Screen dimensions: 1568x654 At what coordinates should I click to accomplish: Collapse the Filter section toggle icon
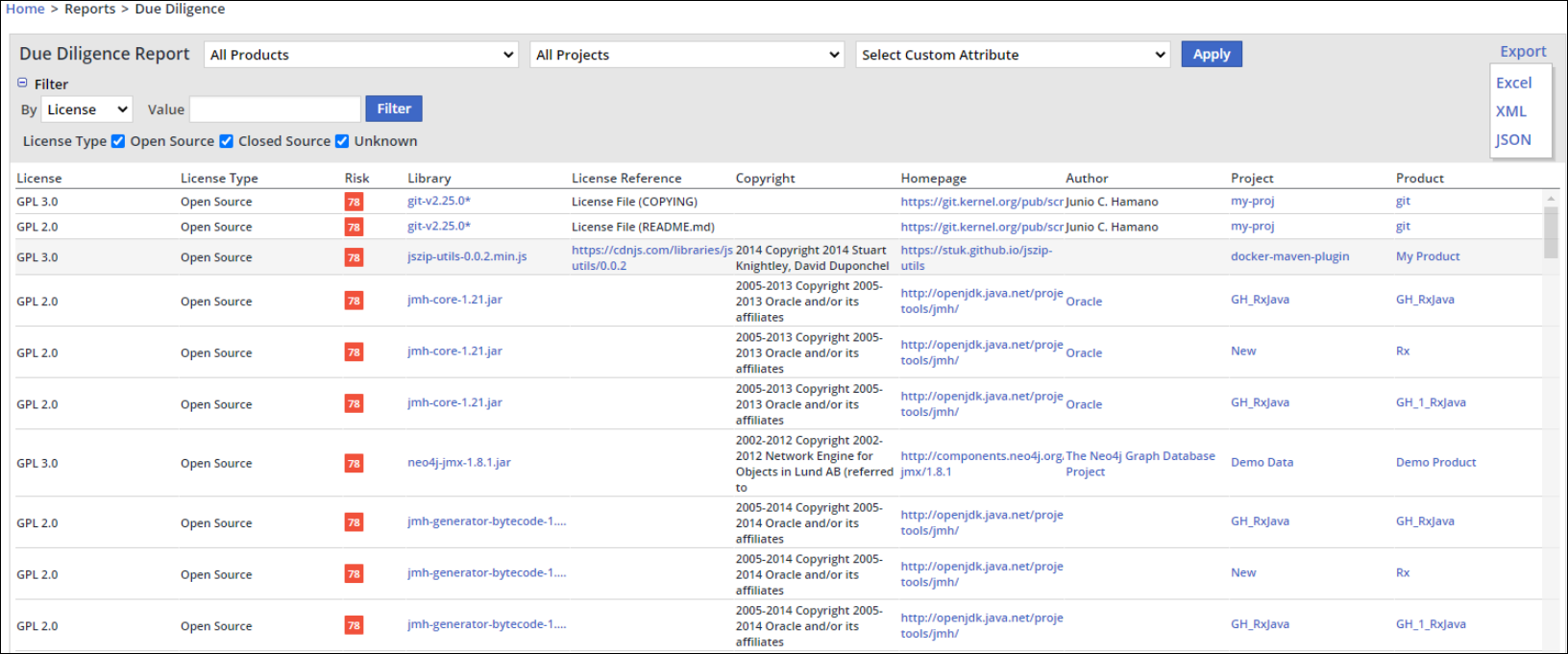tap(22, 84)
